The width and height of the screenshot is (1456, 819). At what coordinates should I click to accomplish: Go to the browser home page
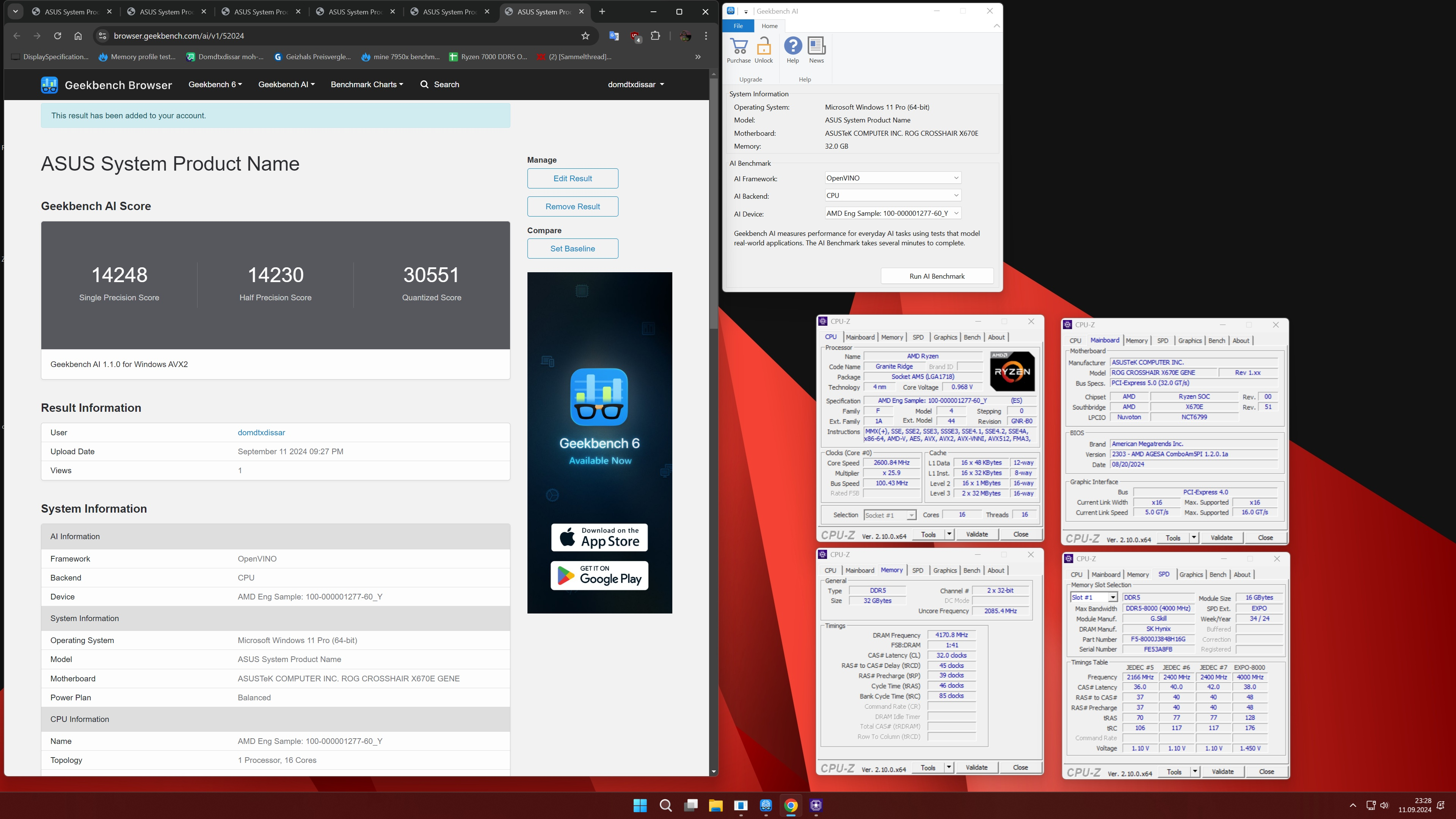click(78, 36)
